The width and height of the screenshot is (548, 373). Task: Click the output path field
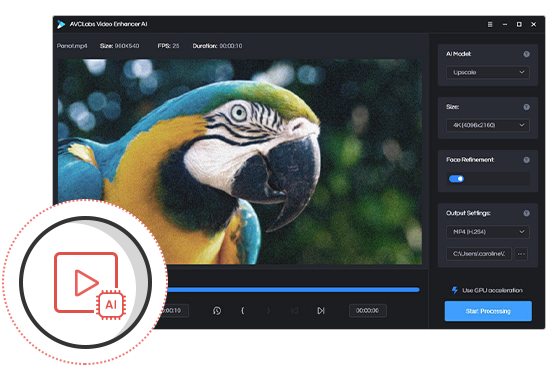tap(479, 254)
